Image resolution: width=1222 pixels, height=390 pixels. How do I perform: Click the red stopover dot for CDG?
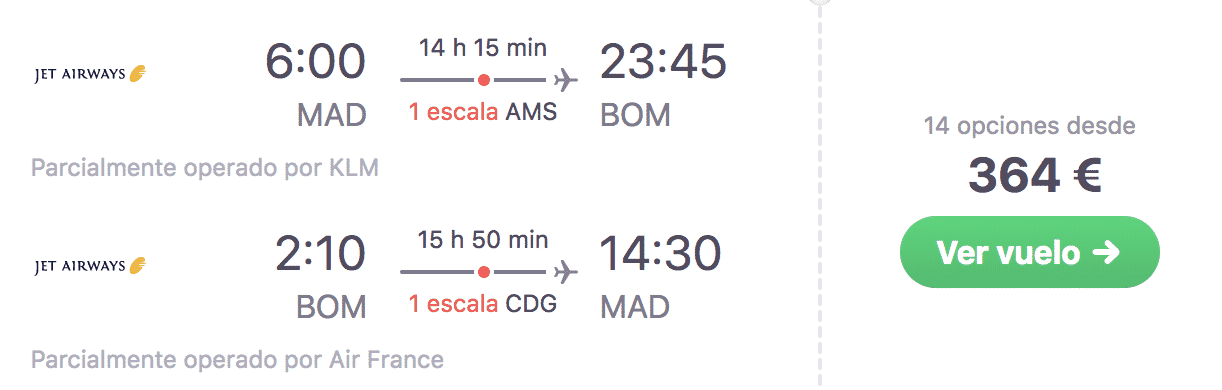tap(484, 272)
